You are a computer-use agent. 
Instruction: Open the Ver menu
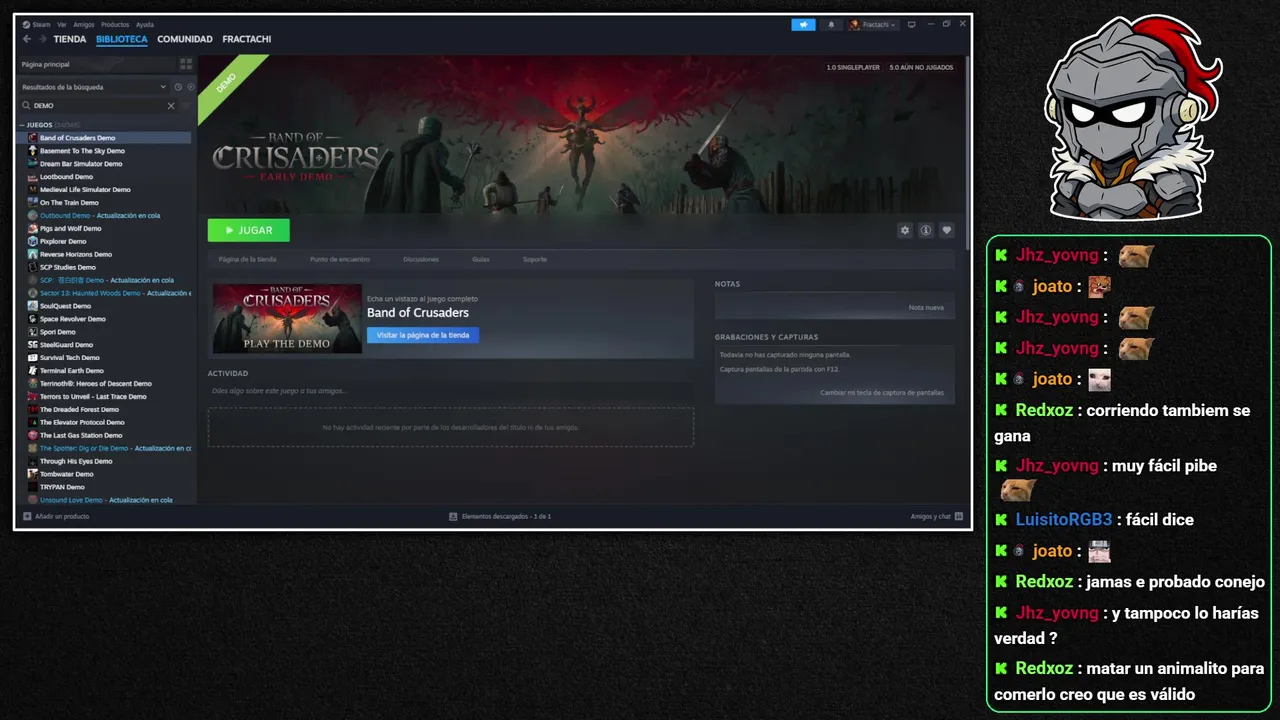click(62, 24)
